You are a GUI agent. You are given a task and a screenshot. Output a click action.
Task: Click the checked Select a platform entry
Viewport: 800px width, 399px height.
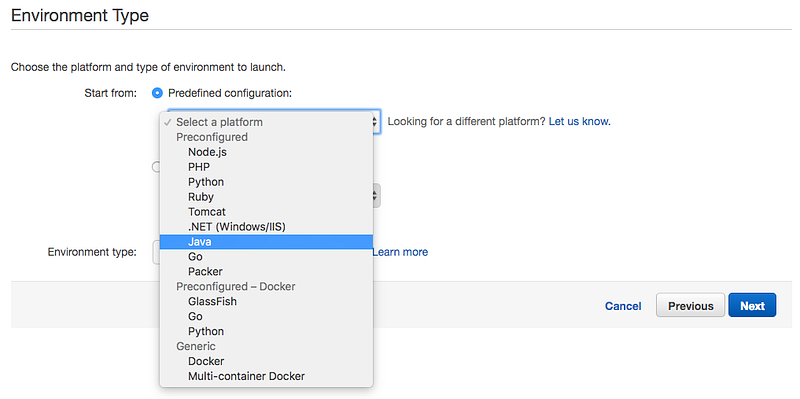tap(266, 122)
